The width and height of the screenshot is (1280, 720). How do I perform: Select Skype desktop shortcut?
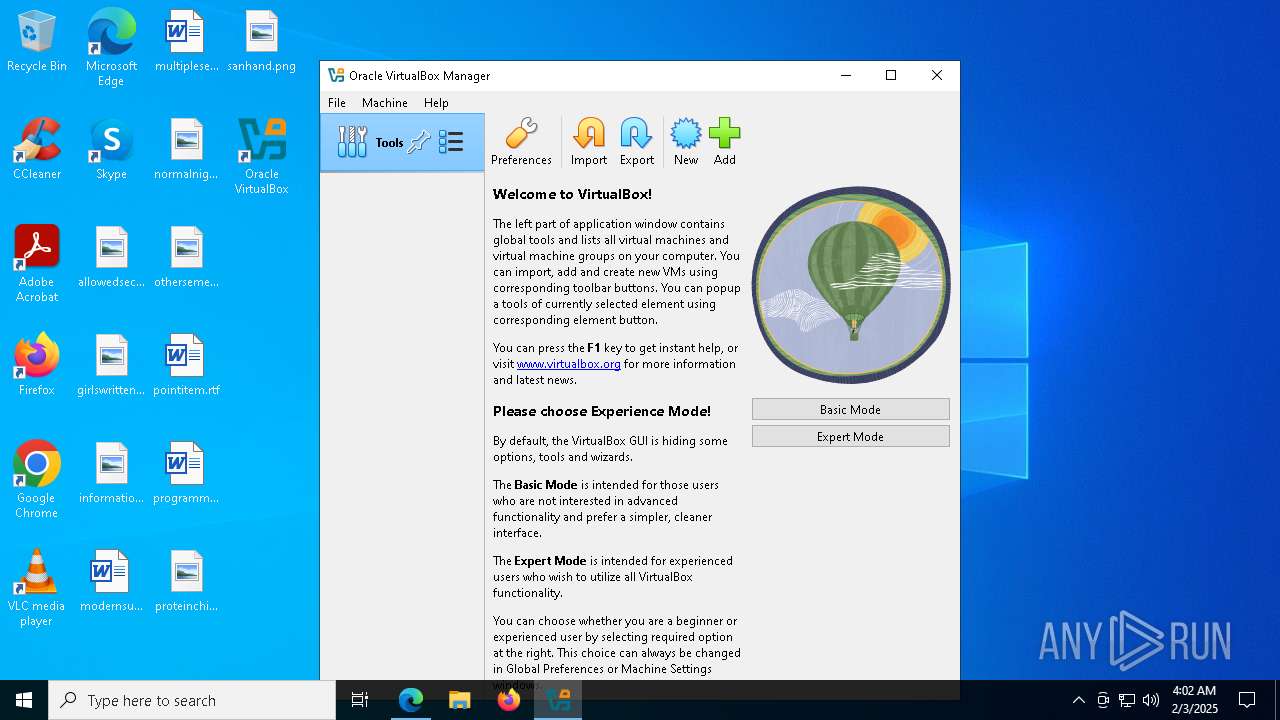(x=111, y=150)
